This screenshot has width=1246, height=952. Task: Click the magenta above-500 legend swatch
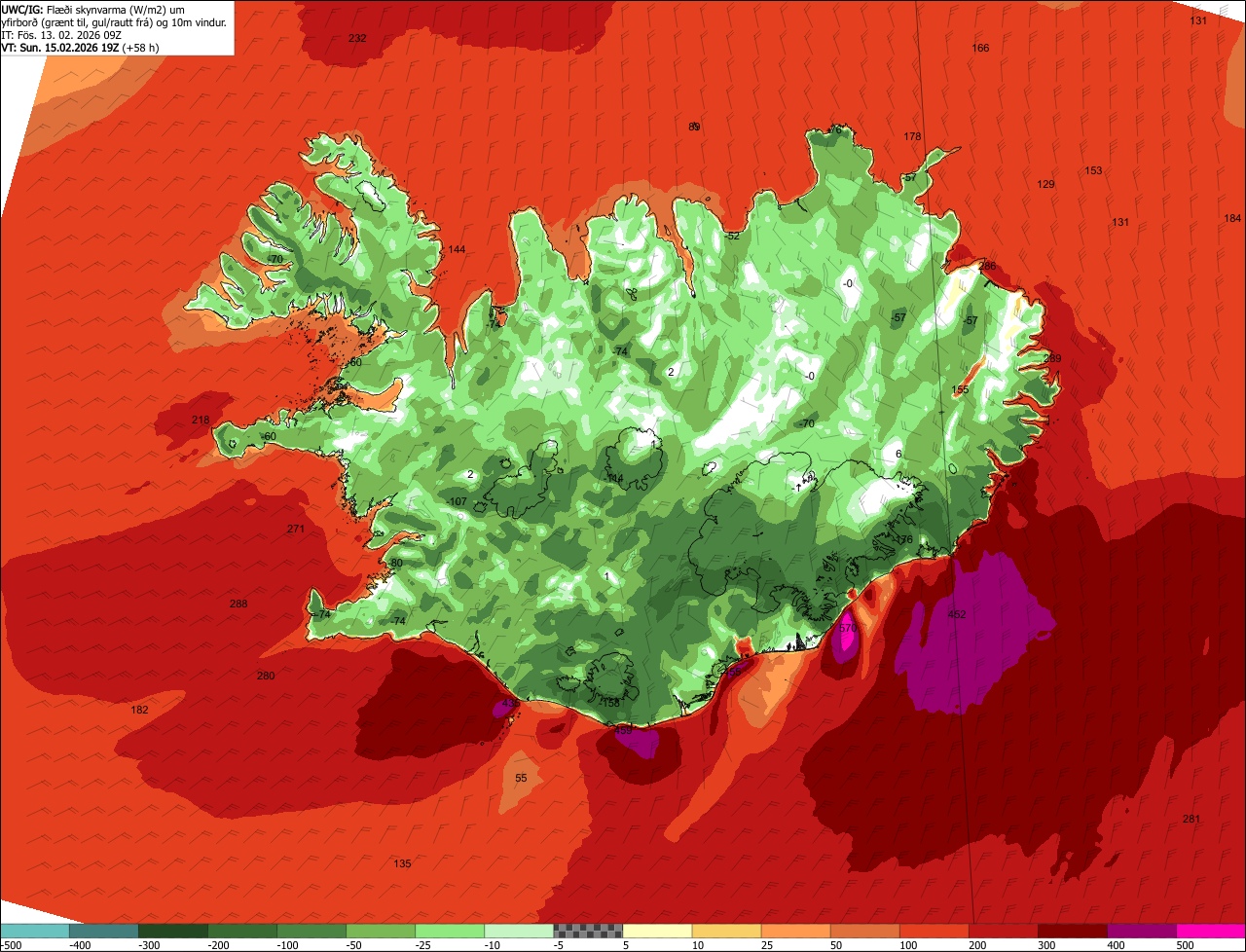click(1210, 931)
